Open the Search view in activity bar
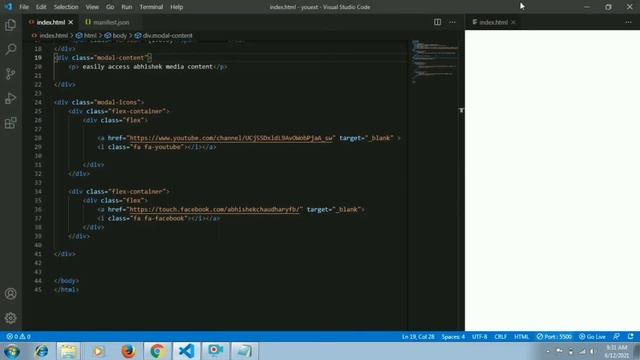640x360 pixels. 11,49
